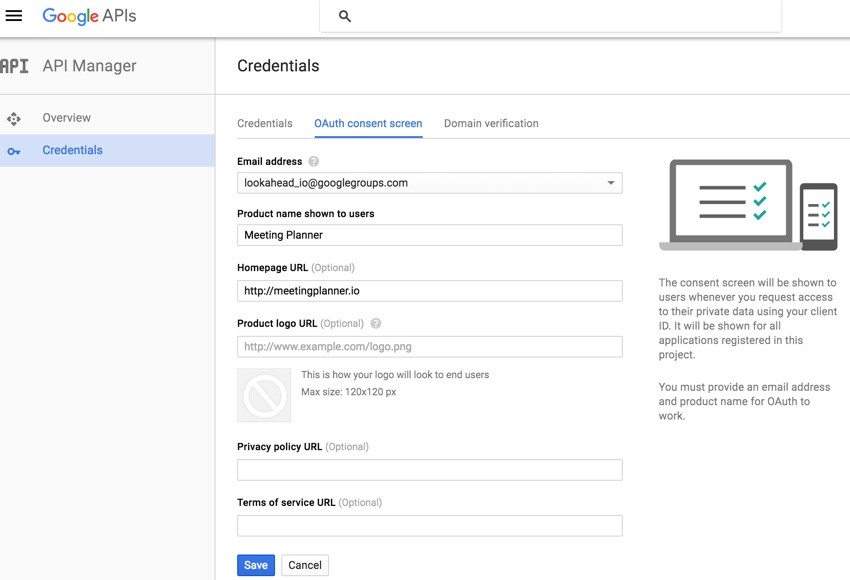
Task: Click 'You must provide an email address' note
Action: click(744, 401)
